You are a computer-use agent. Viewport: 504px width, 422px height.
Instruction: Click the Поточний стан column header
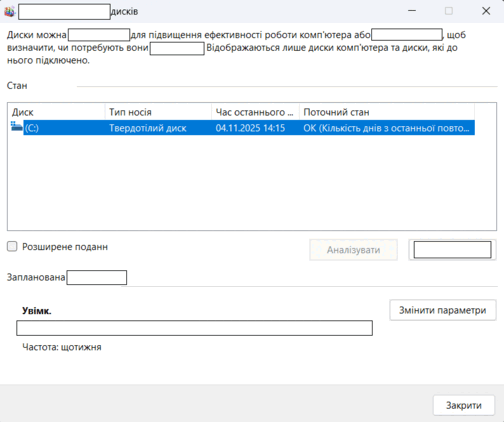387,112
